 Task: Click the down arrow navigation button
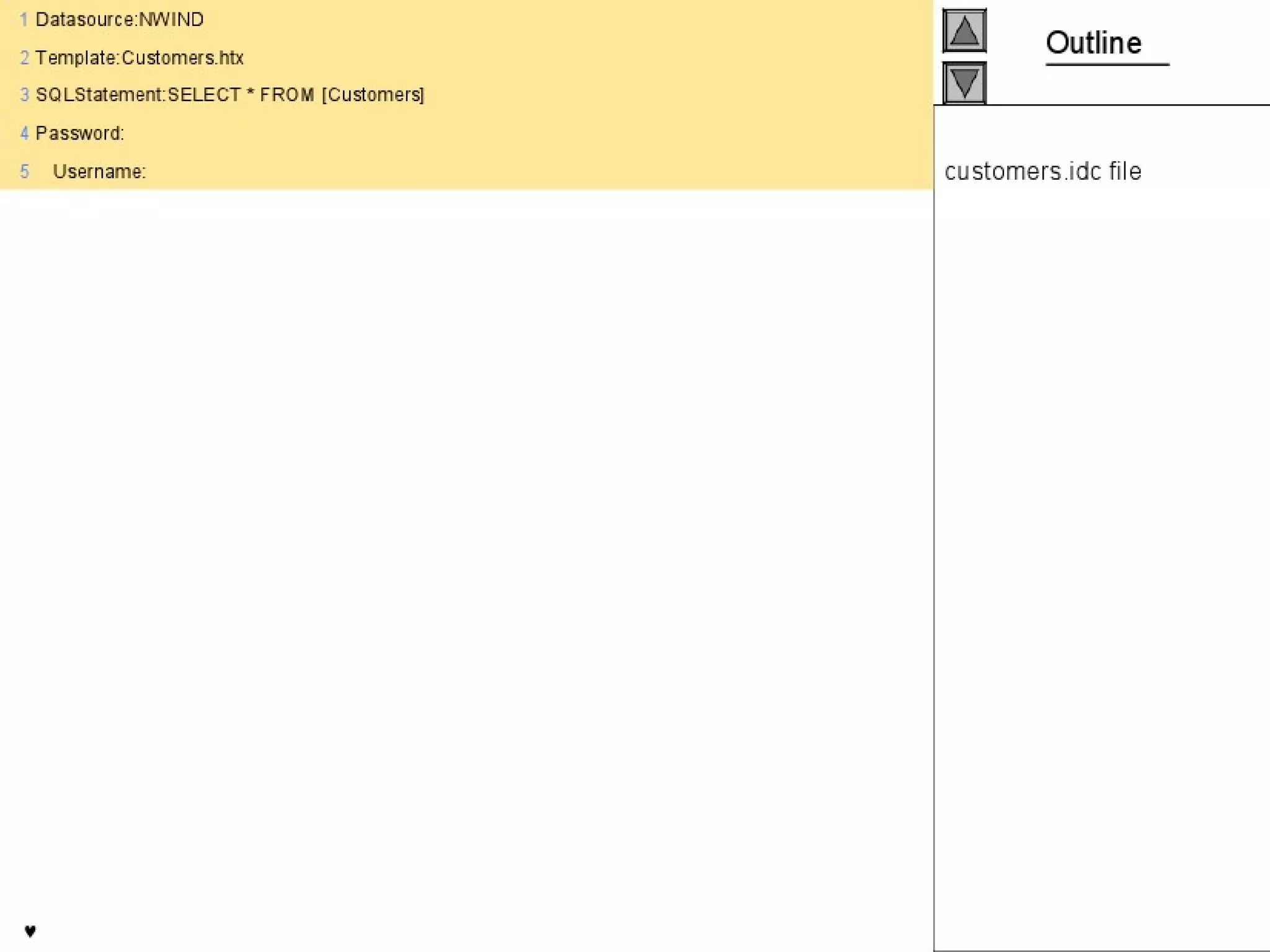coord(964,82)
